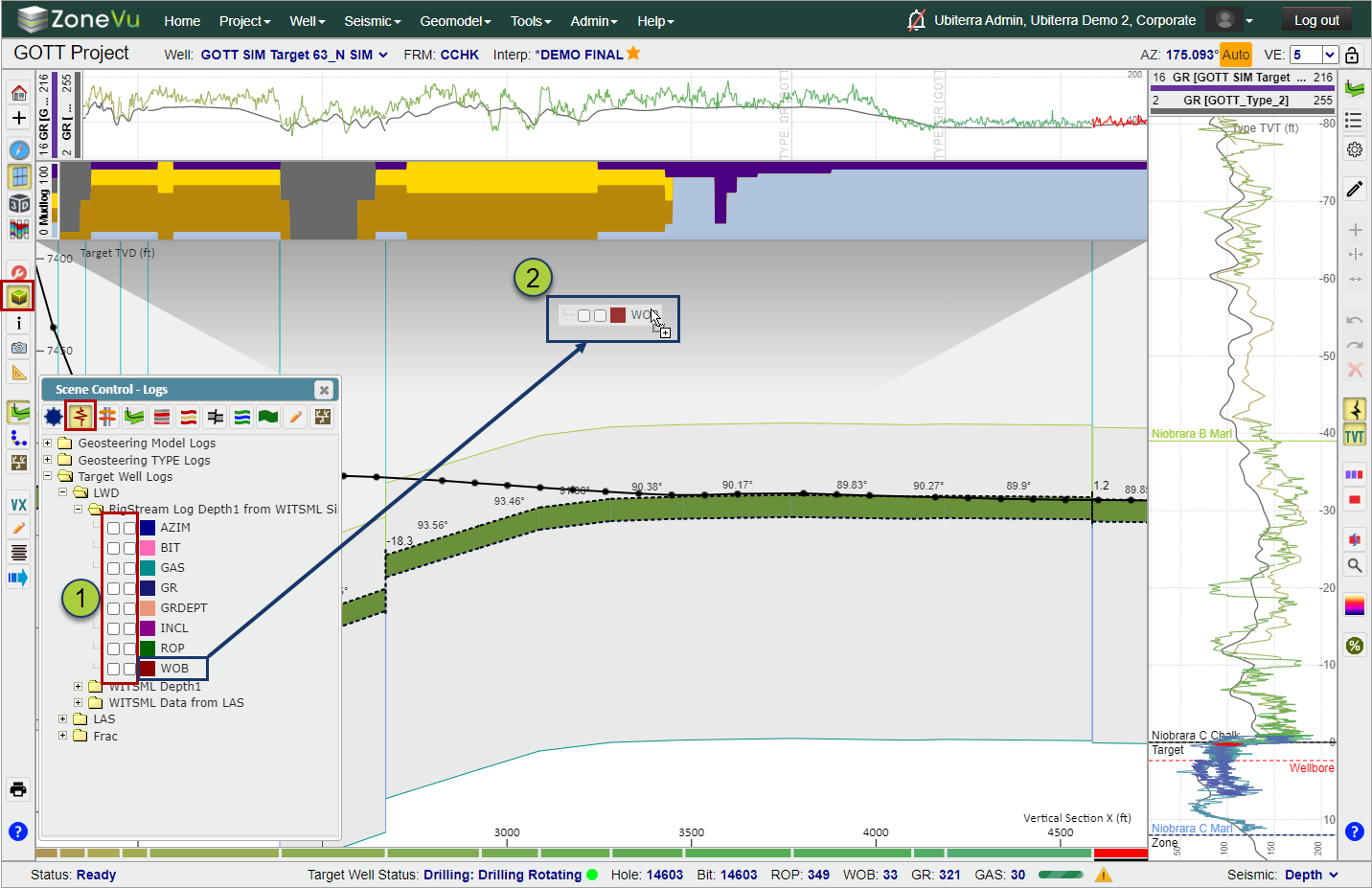Open the scene control cube icon
This screenshot has height=888, width=1372.
pos(18,296)
